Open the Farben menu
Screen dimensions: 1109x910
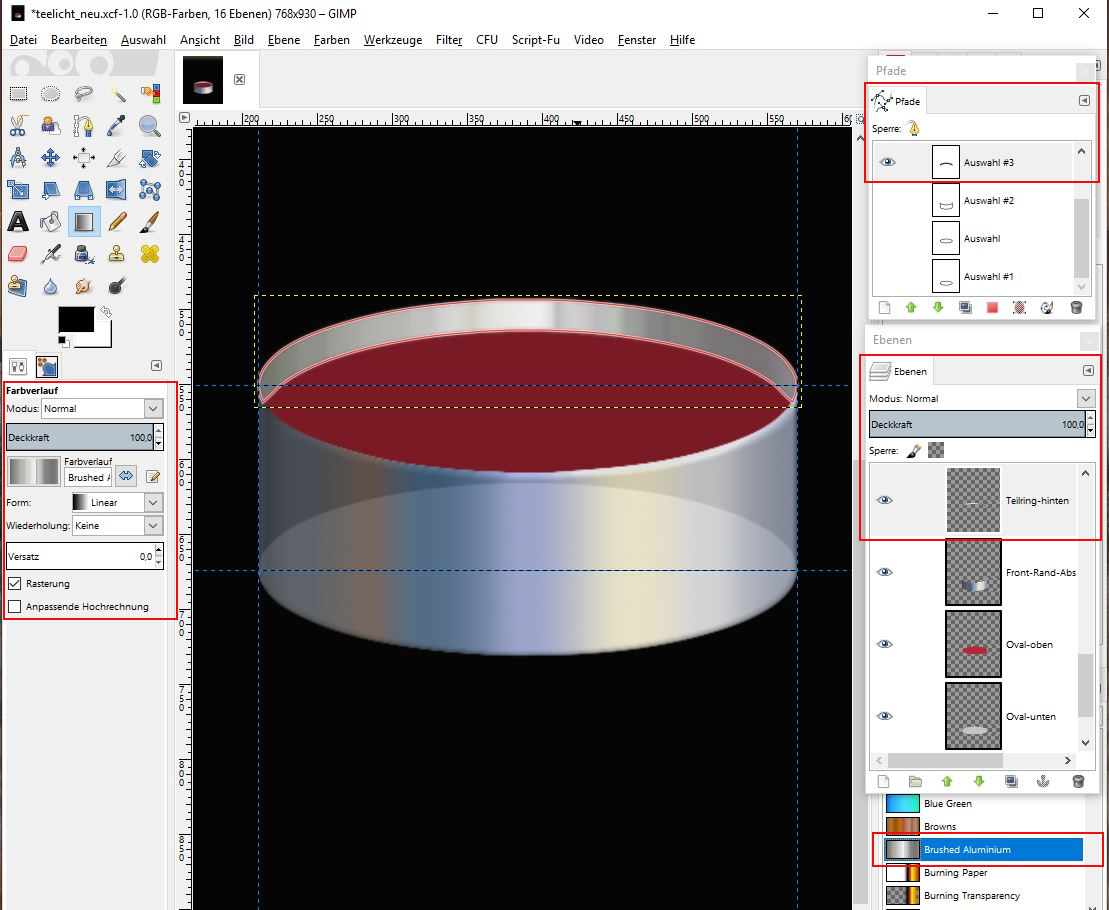tap(331, 40)
